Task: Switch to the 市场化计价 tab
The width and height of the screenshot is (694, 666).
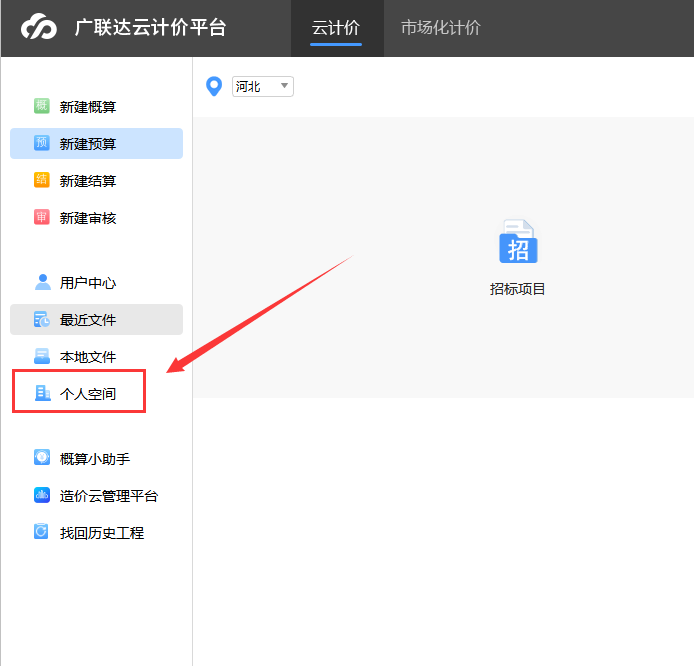Action: tap(441, 28)
